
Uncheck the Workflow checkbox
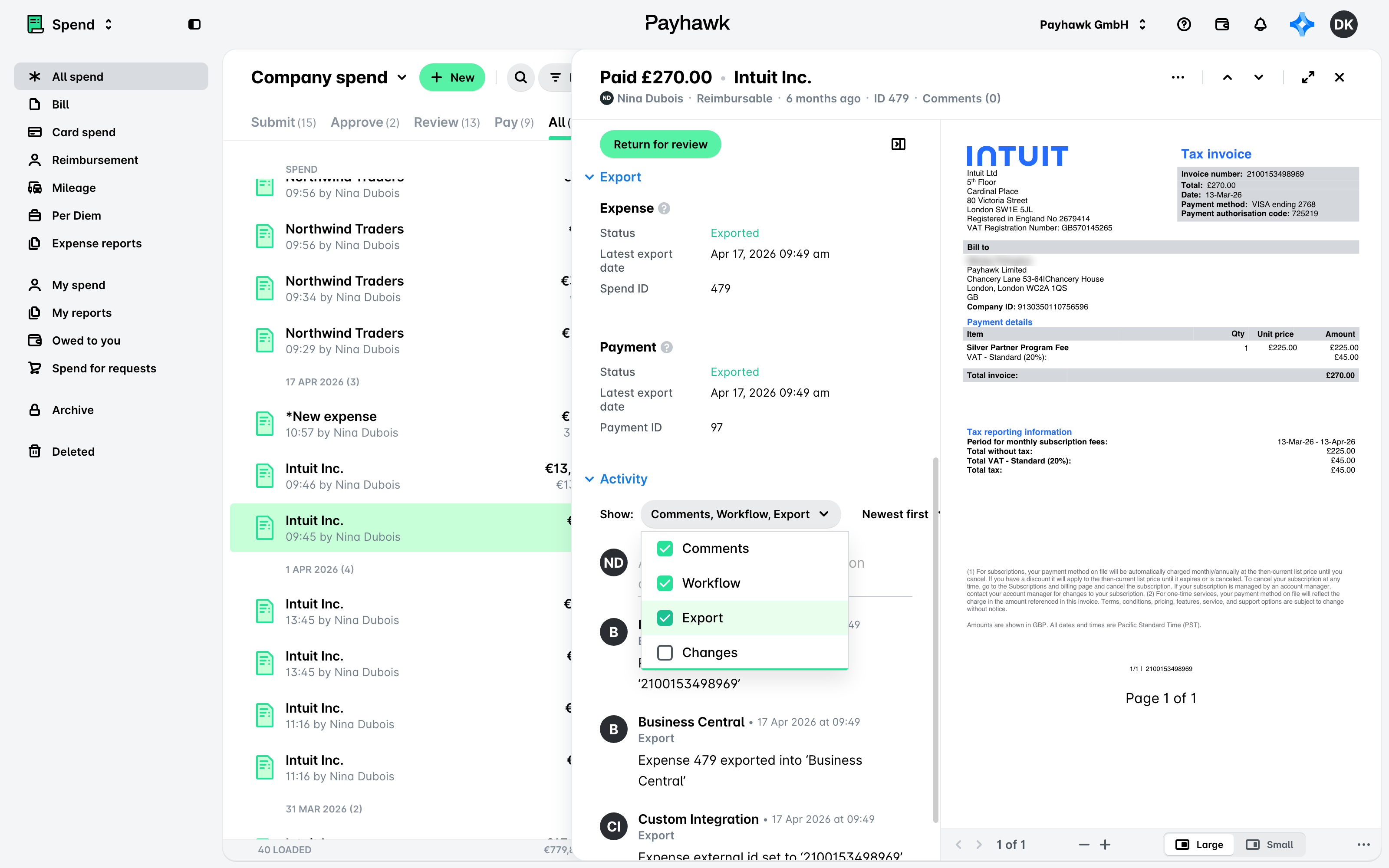point(665,583)
